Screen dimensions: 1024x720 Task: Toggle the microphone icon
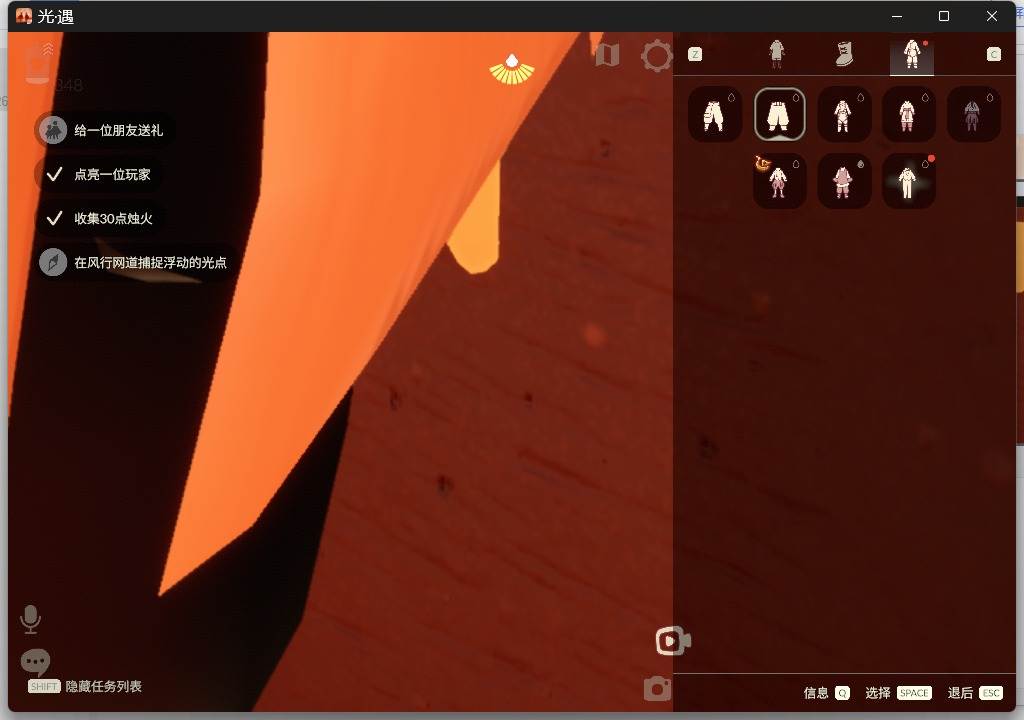(30, 619)
